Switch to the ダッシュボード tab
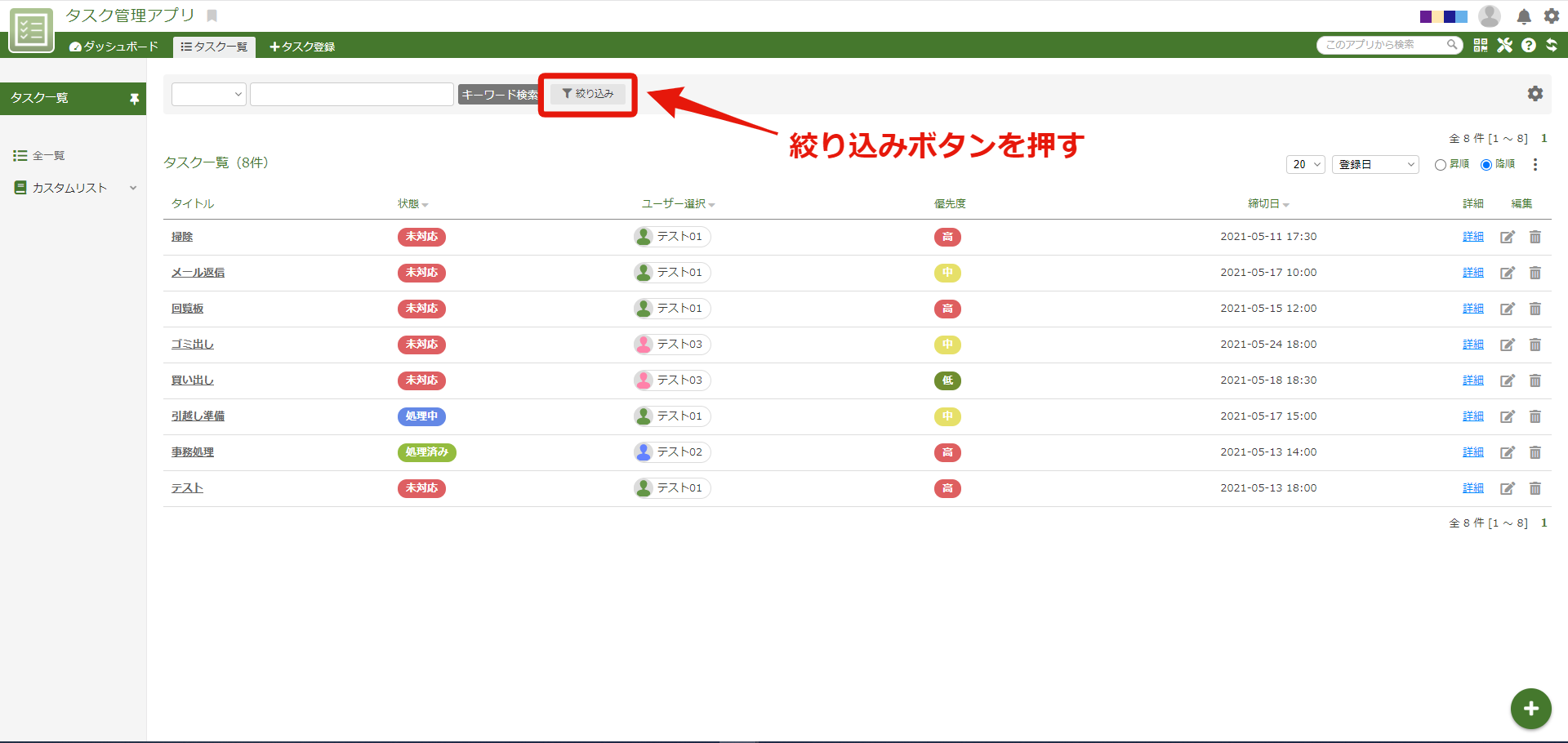Screen dimensions: 1568x743 114,47
